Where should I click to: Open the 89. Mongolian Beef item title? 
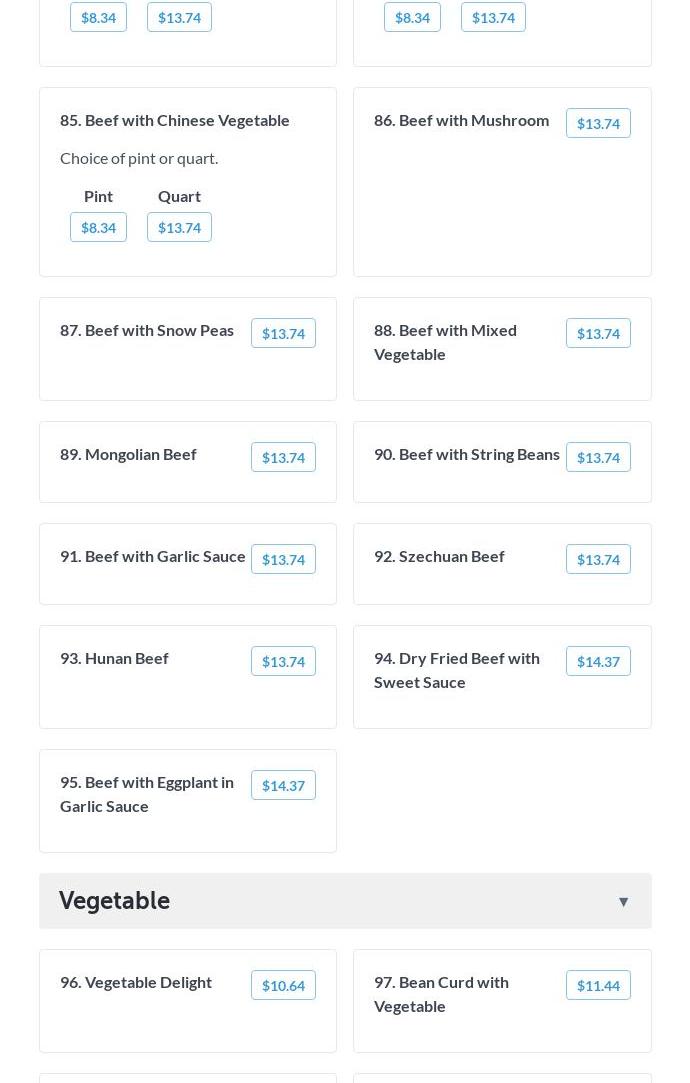[x=128, y=454]
